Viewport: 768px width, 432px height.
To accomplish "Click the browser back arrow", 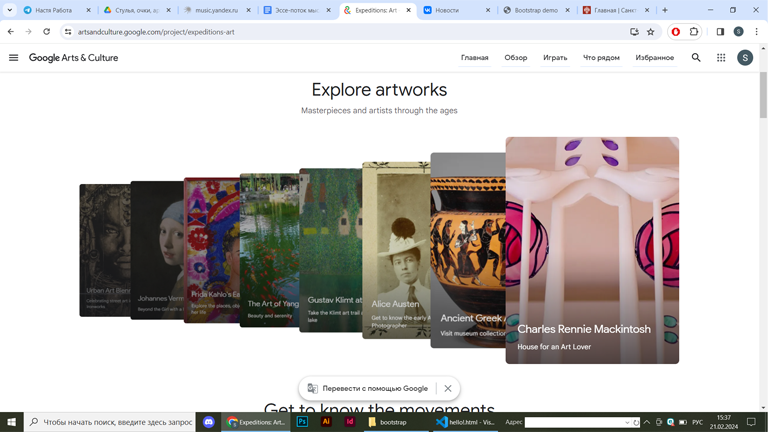I will [x=11, y=32].
